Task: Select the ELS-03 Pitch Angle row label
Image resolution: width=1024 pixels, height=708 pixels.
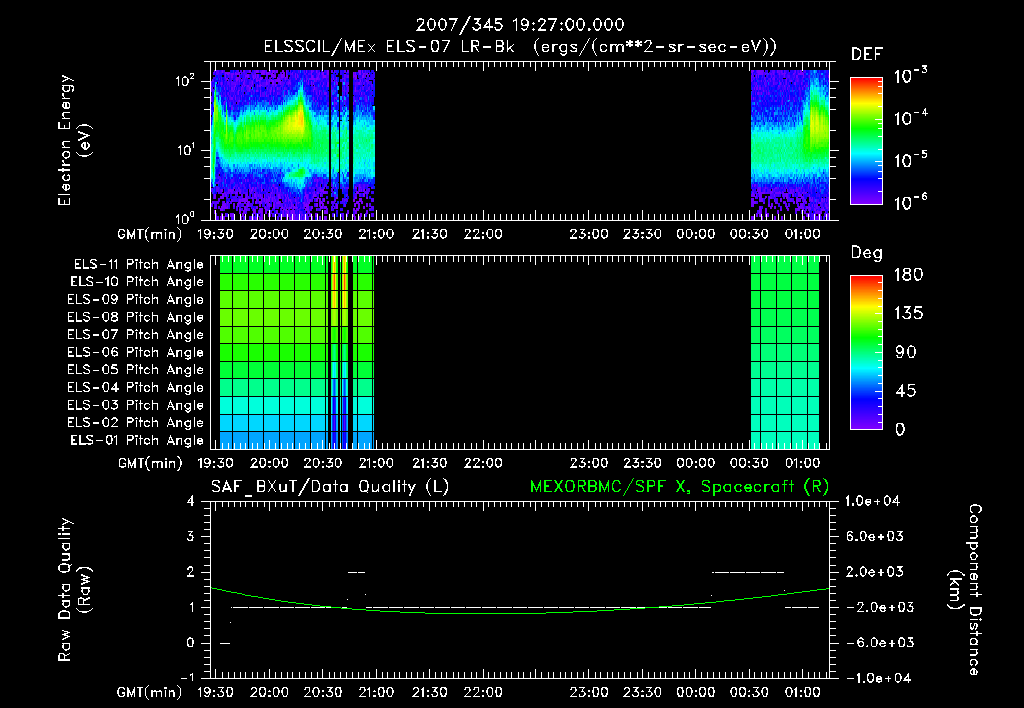Action: coord(135,405)
